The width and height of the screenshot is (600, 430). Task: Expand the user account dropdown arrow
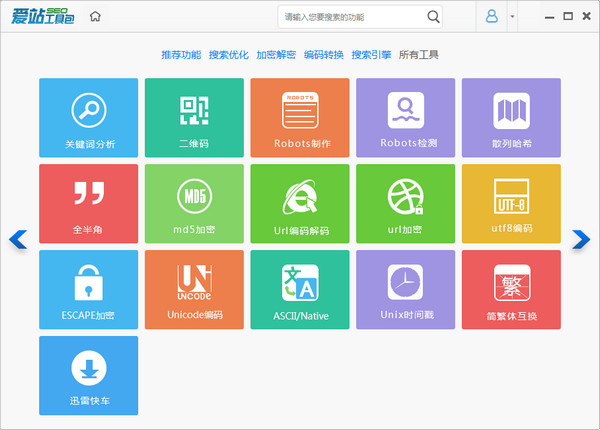click(512, 17)
